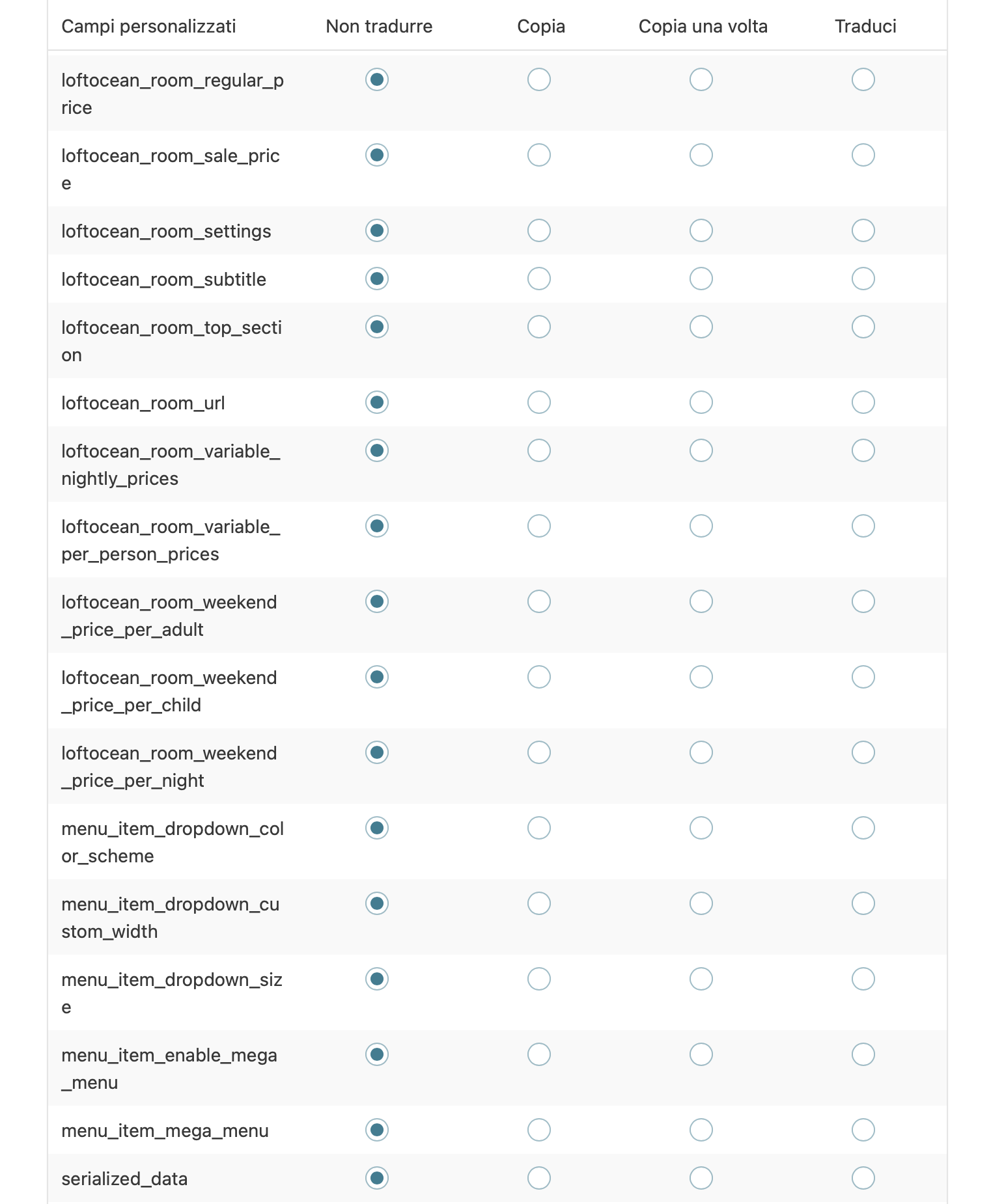This screenshot has height=1204, width=991.
Task: Click the Copia una volta column header
Action: 703,27
